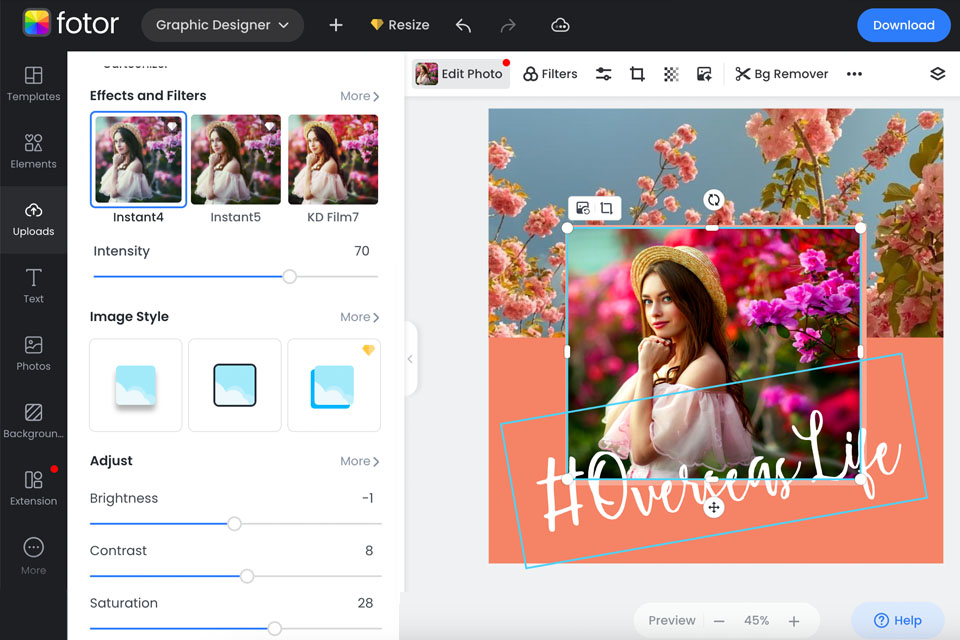This screenshot has height=640, width=960.
Task: Undo the last action
Action: click(463, 25)
